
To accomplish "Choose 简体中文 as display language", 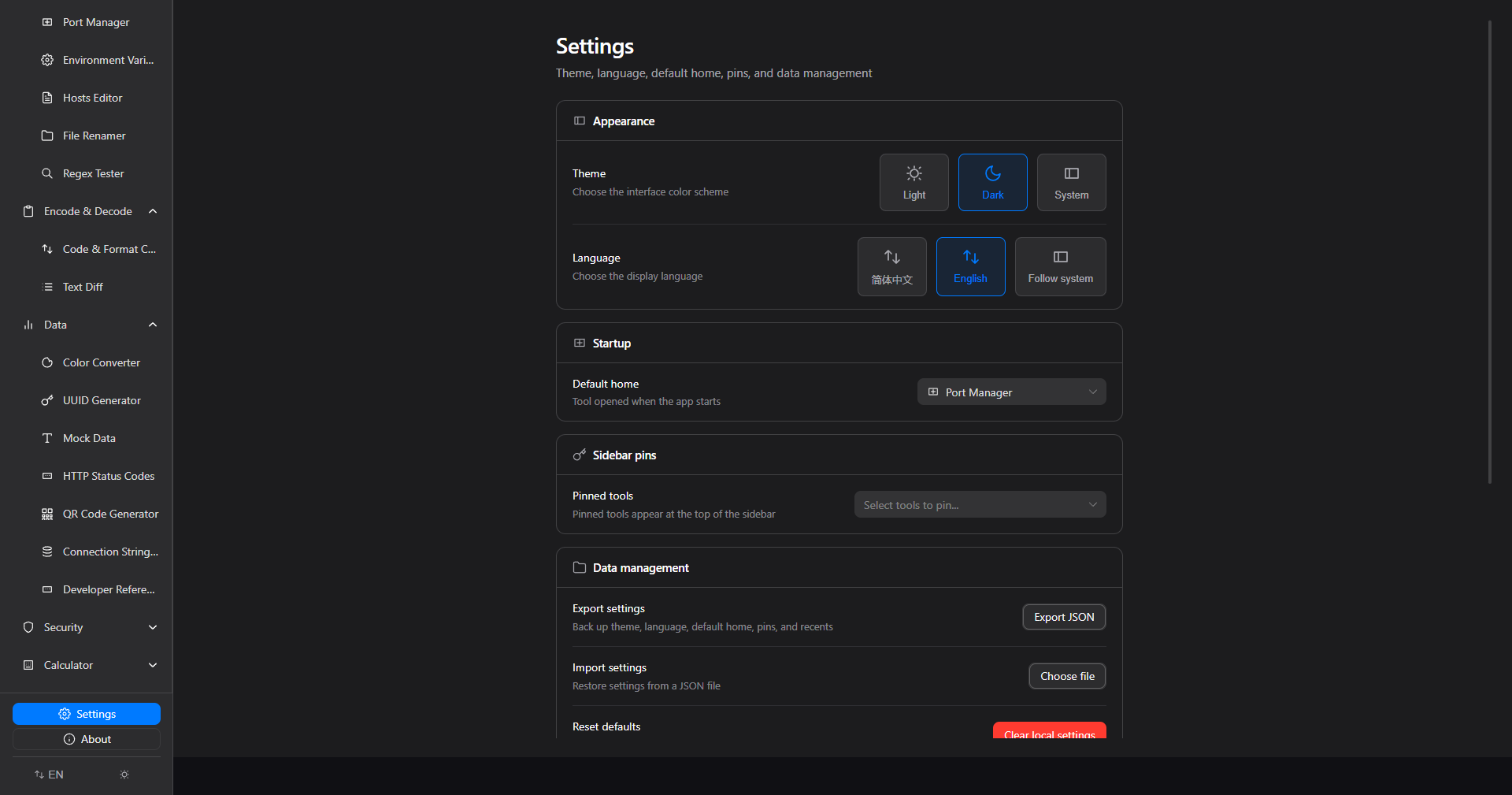I will (891, 266).
